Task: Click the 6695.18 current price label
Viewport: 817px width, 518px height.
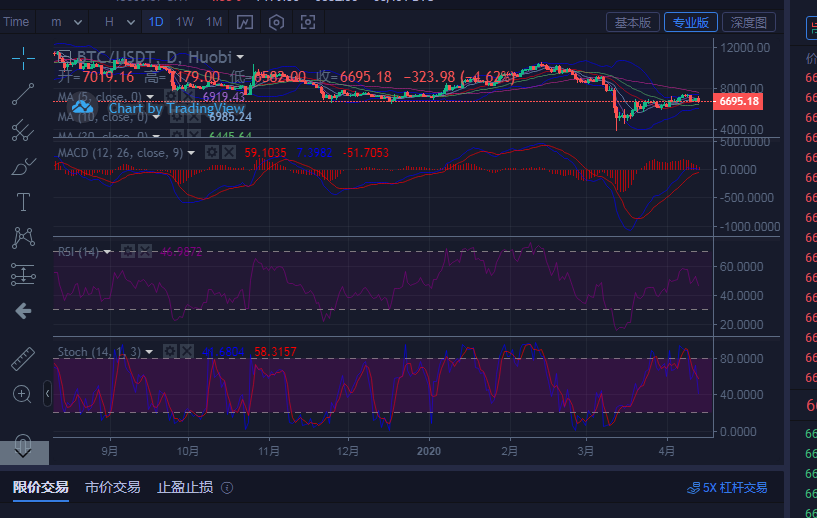Action: point(738,101)
